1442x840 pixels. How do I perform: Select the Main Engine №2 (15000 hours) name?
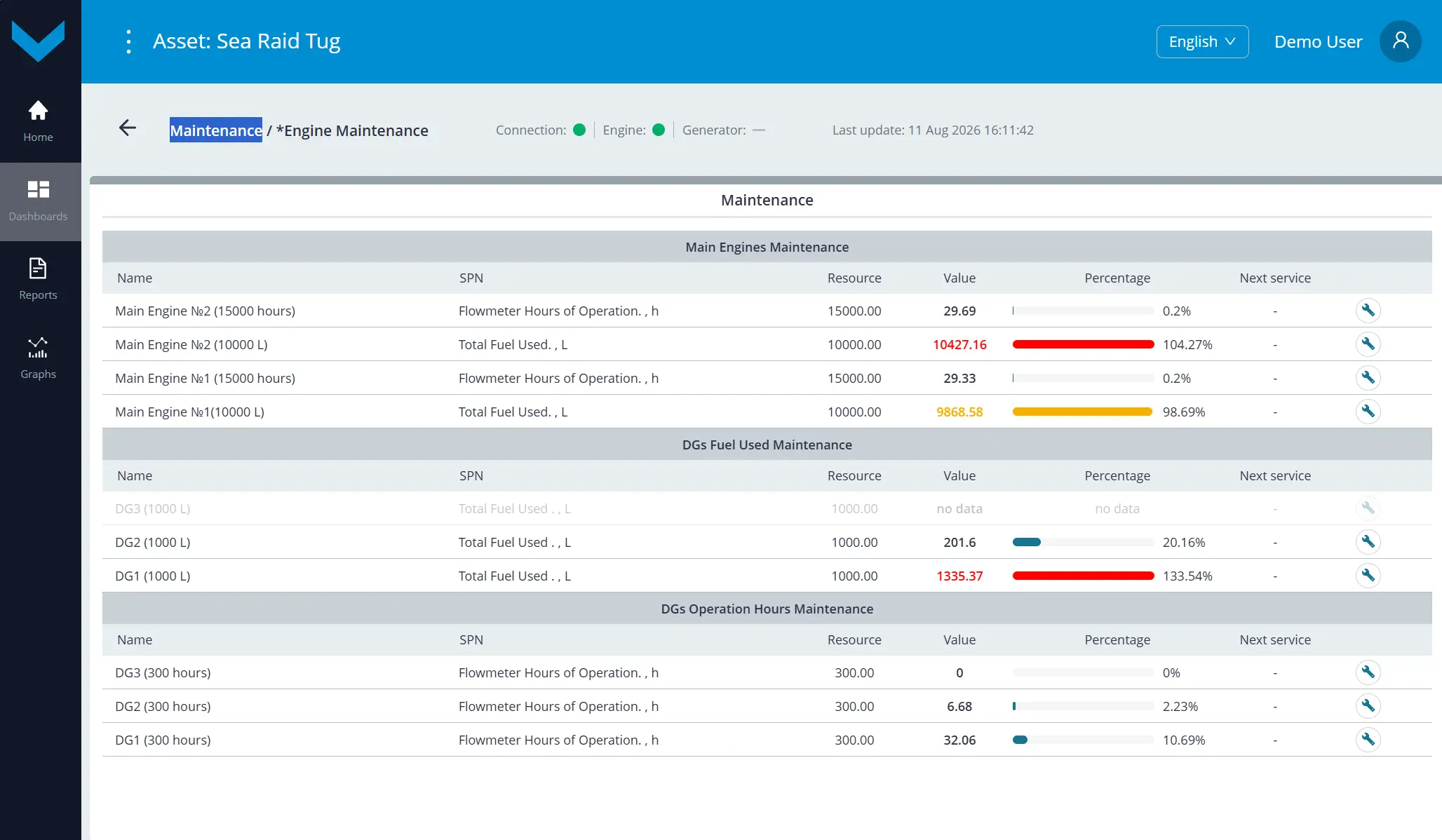coord(205,311)
